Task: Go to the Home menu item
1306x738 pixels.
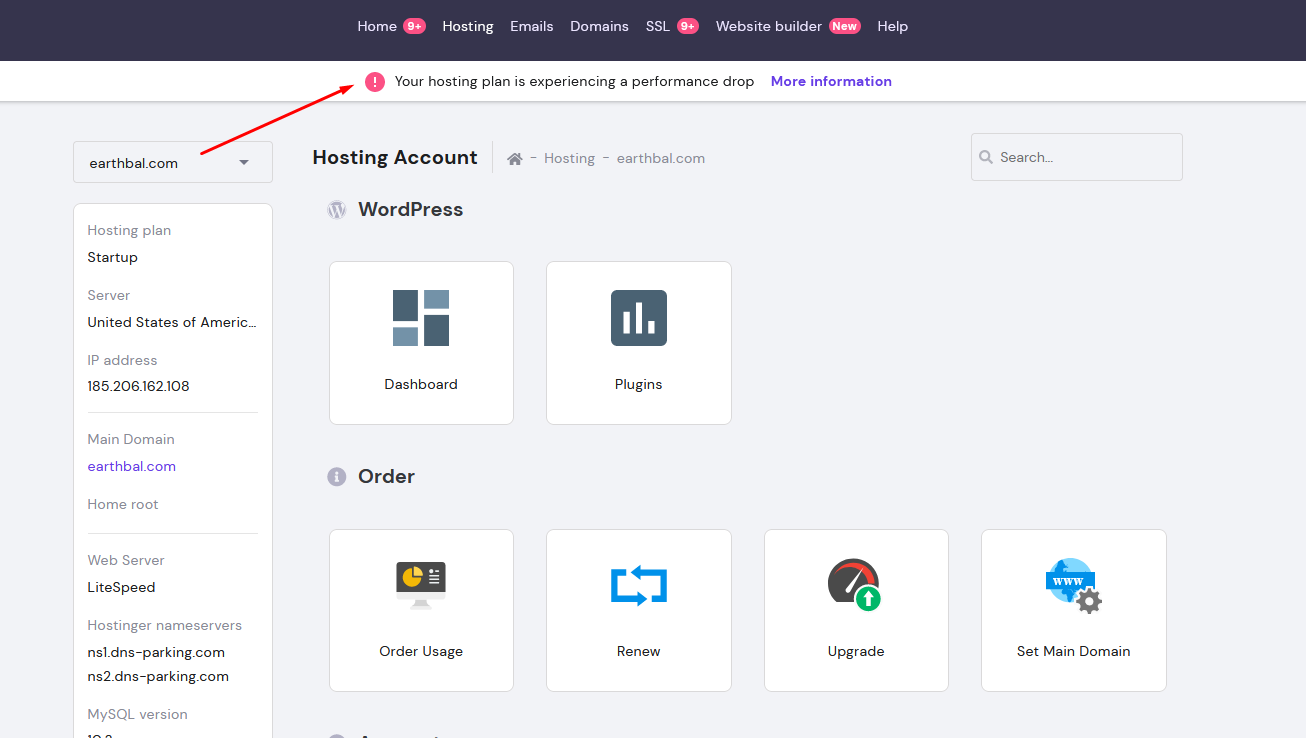Action: click(377, 27)
